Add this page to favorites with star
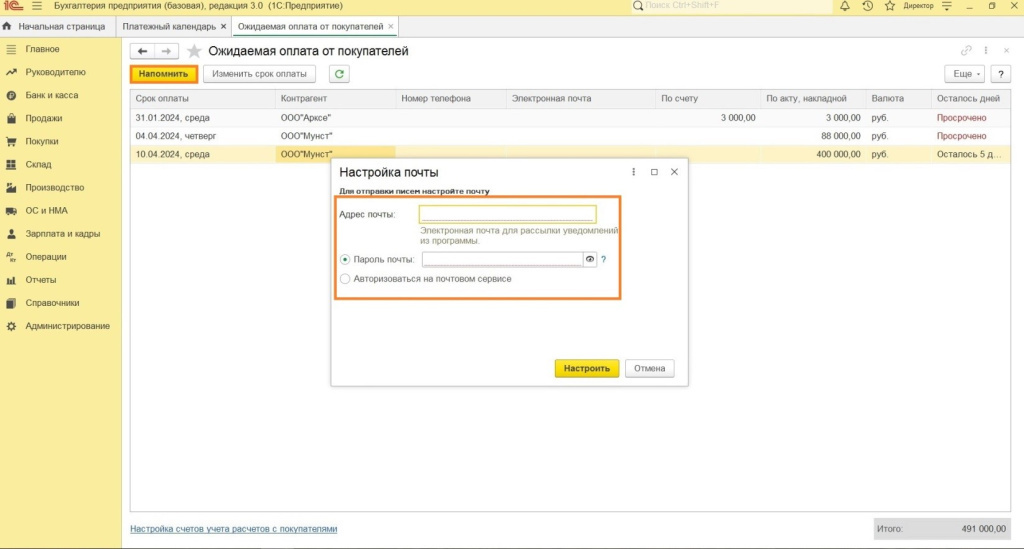The width and height of the screenshot is (1024, 549). click(194, 51)
